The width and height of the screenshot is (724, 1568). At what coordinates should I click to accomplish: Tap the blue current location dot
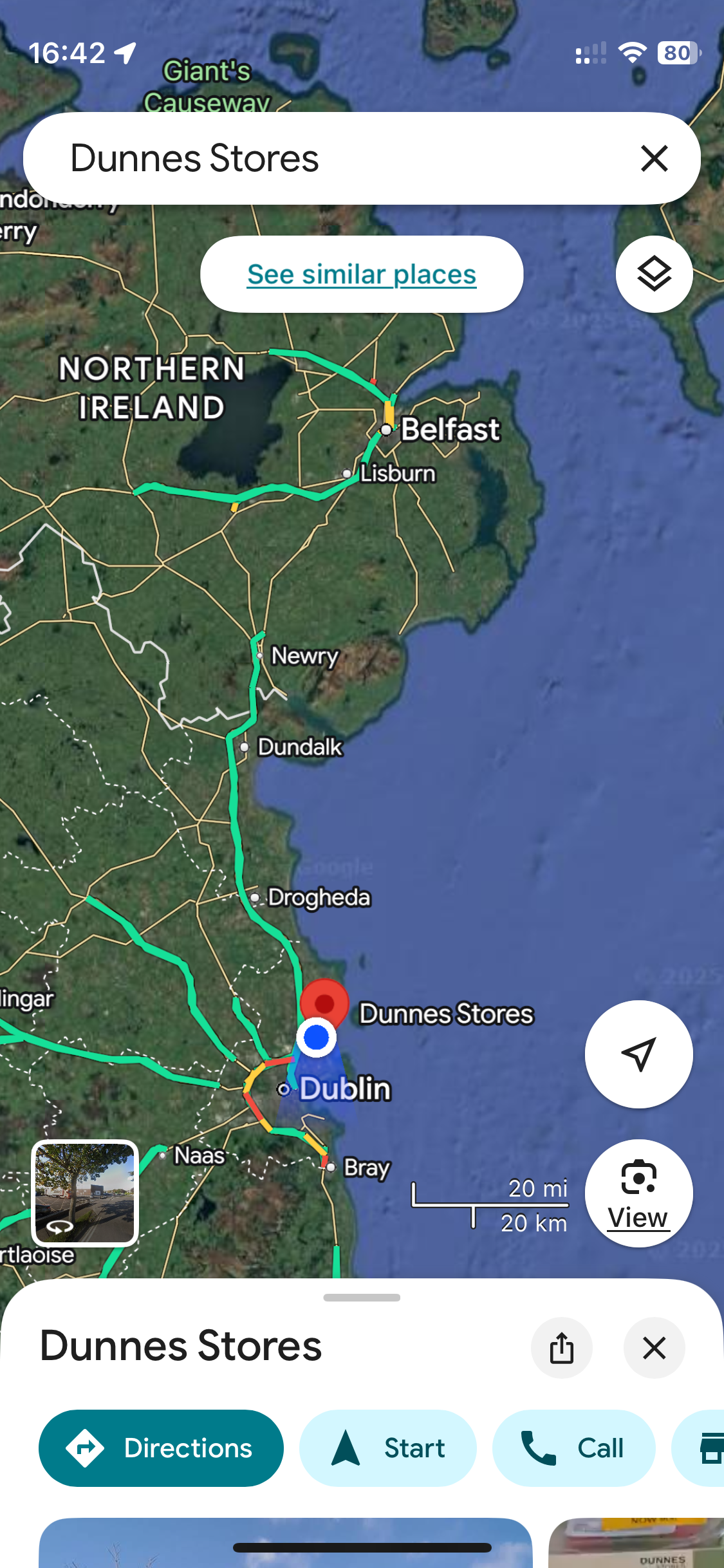tap(316, 1037)
